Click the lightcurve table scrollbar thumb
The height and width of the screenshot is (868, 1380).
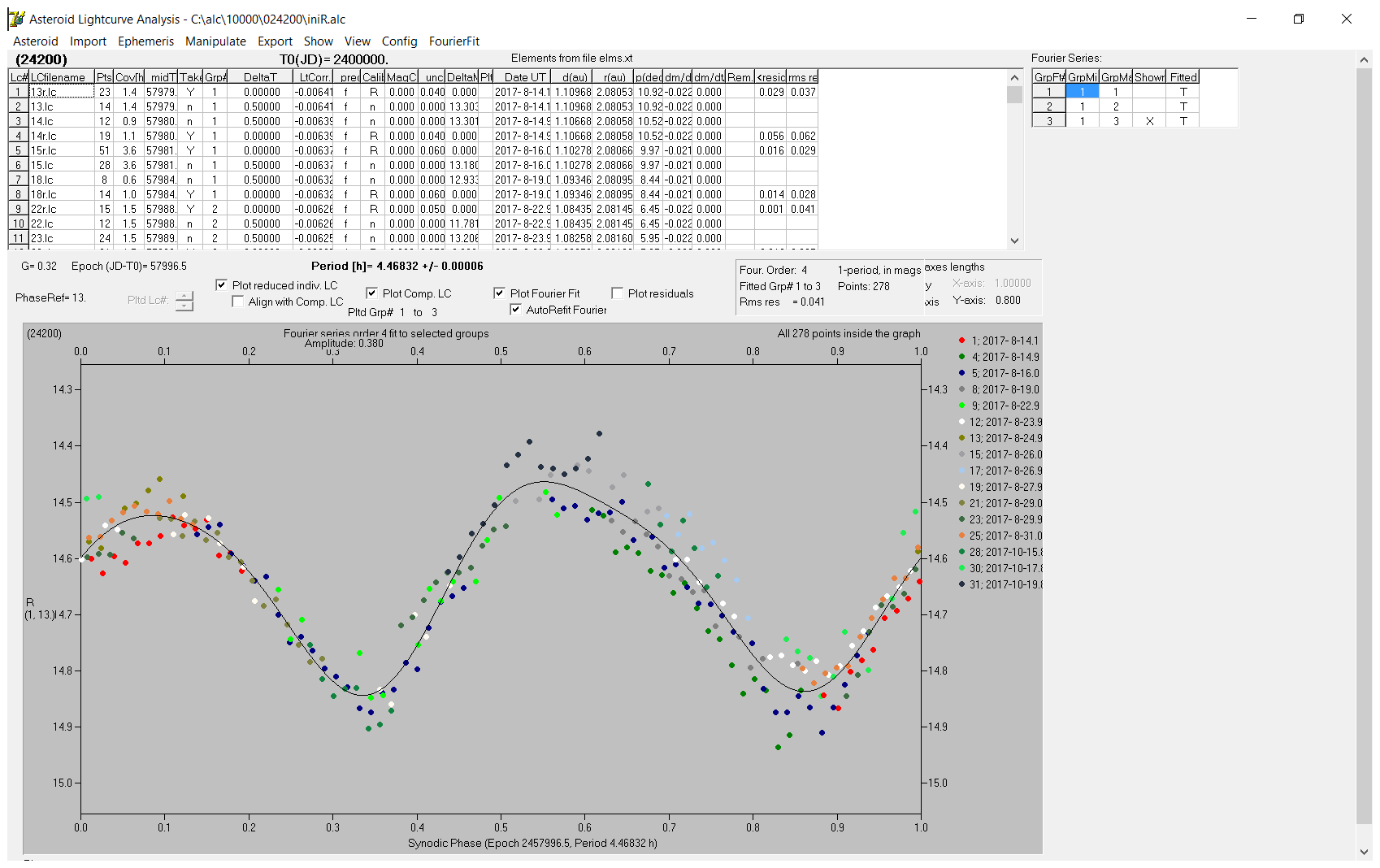(x=1014, y=94)
